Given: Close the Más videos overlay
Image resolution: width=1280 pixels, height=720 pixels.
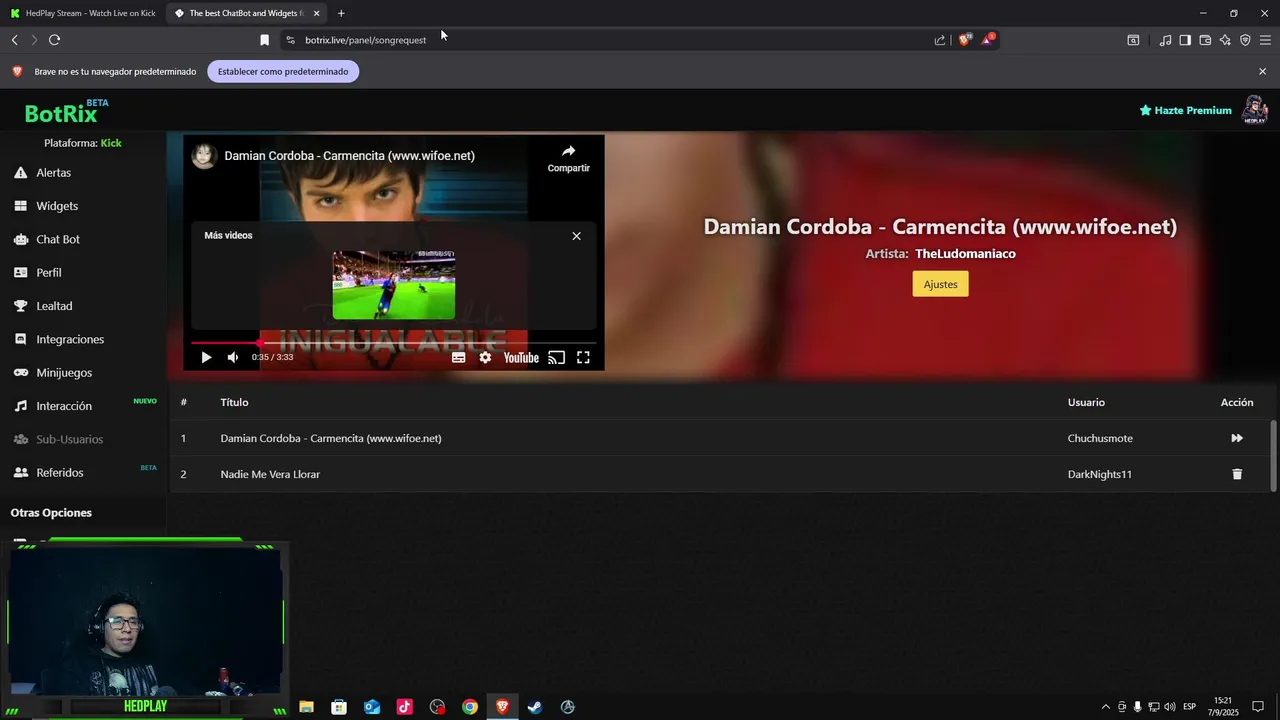Looking at the screenshot, I should tap(576, 236).
